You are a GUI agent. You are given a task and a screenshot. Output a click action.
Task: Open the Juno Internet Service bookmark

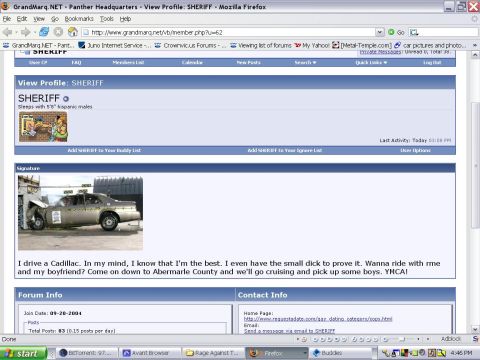coord(114,45)
